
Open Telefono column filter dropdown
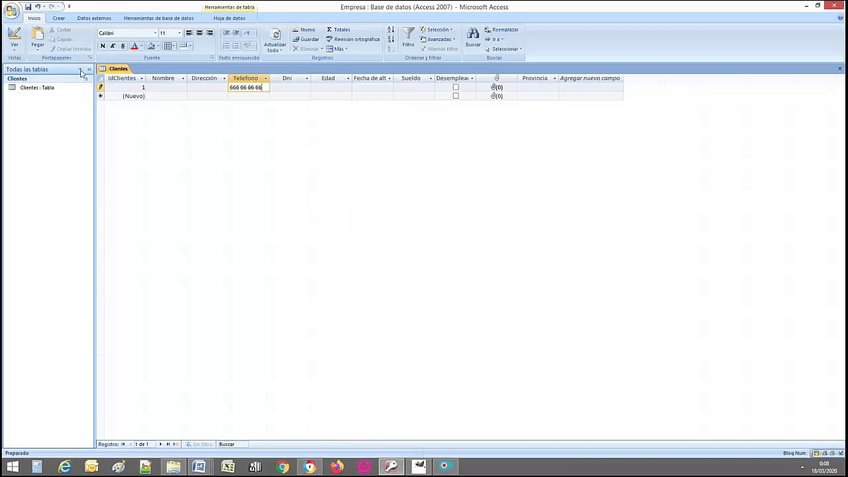click(266, 78)
